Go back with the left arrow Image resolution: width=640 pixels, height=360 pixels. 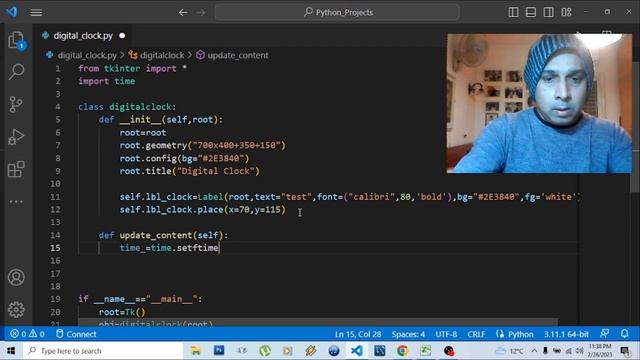tap(183, 13)
